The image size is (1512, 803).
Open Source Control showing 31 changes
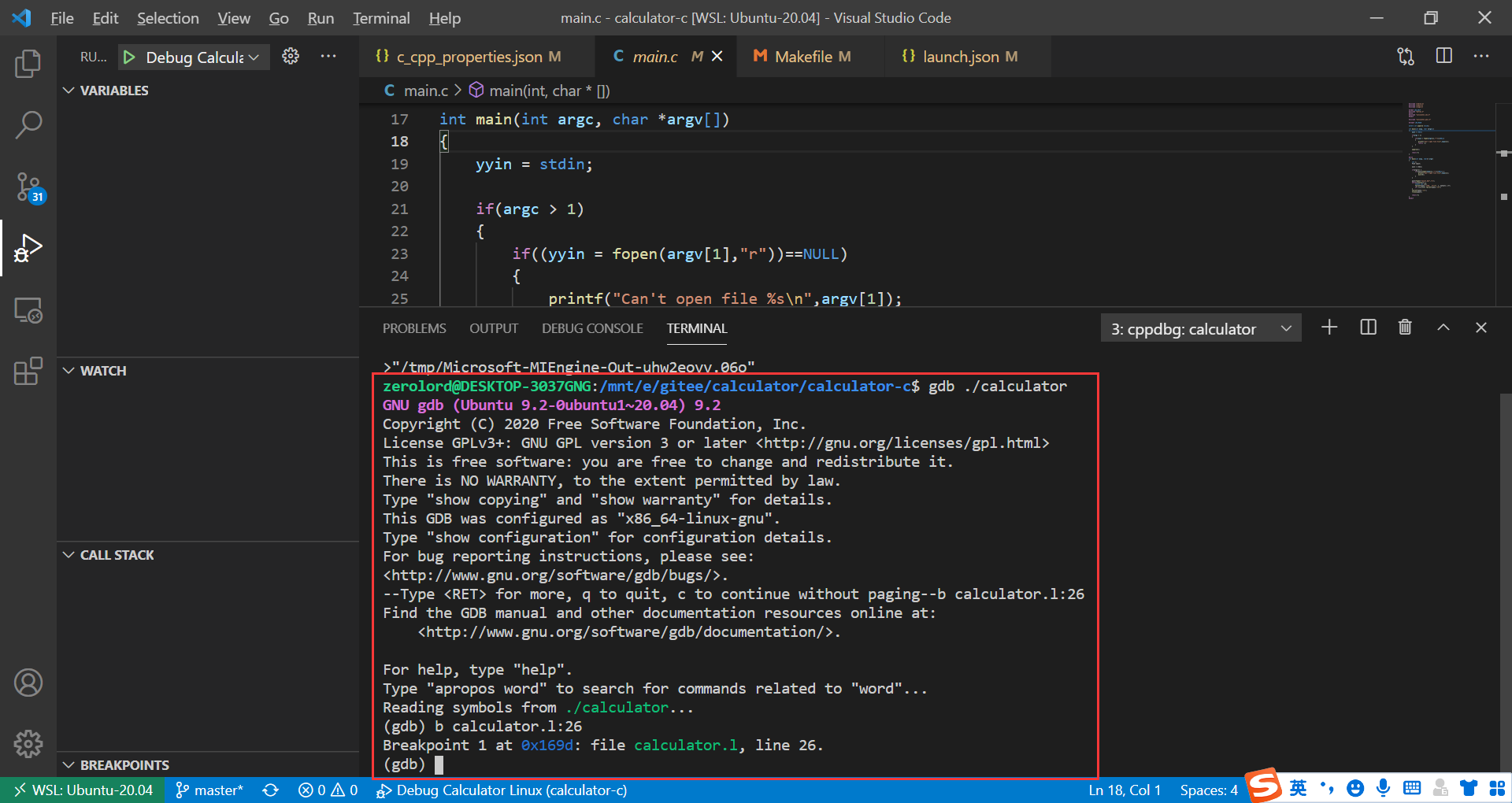pos(28,187)
